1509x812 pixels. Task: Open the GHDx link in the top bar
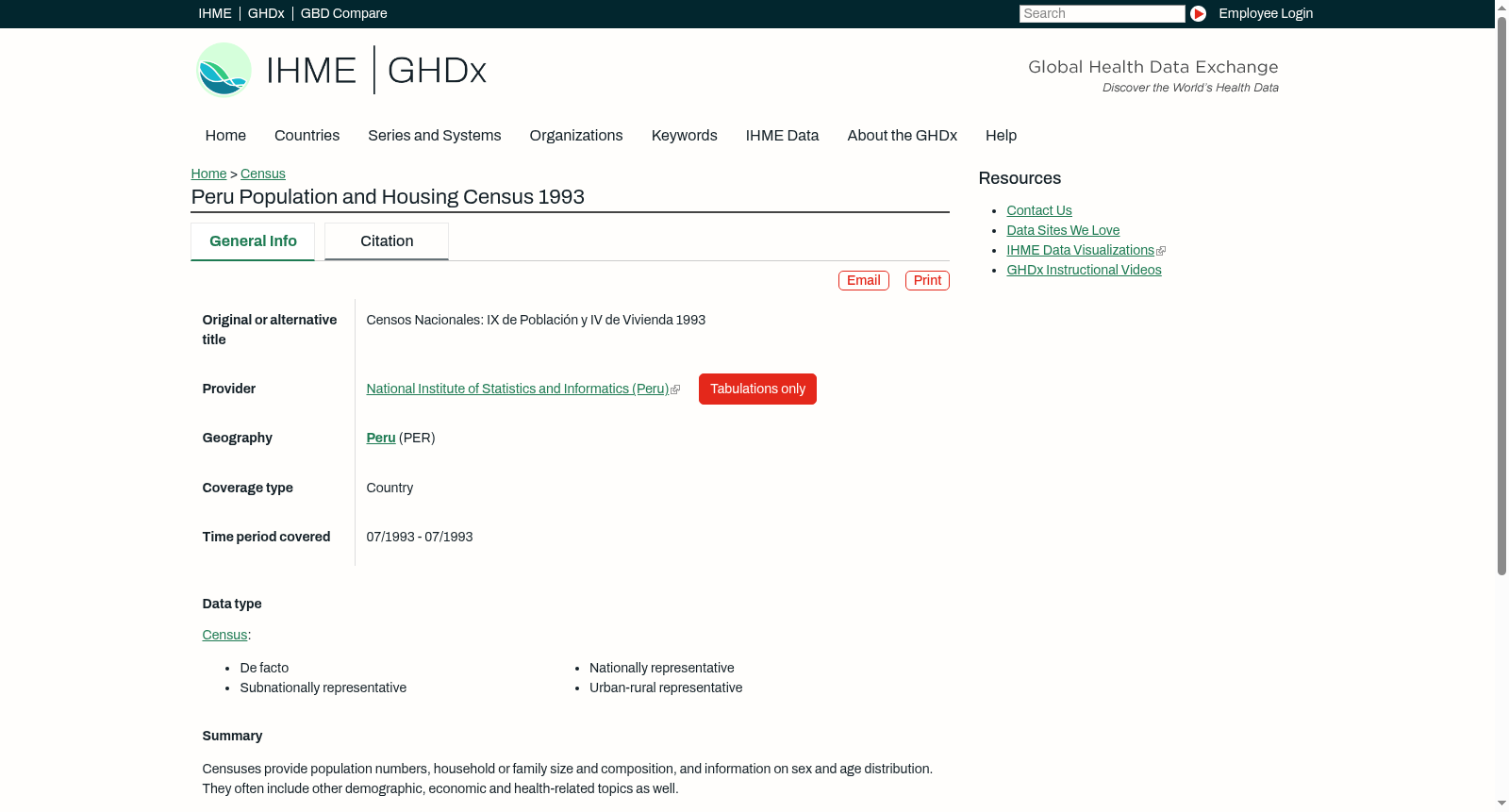point(266,13)
